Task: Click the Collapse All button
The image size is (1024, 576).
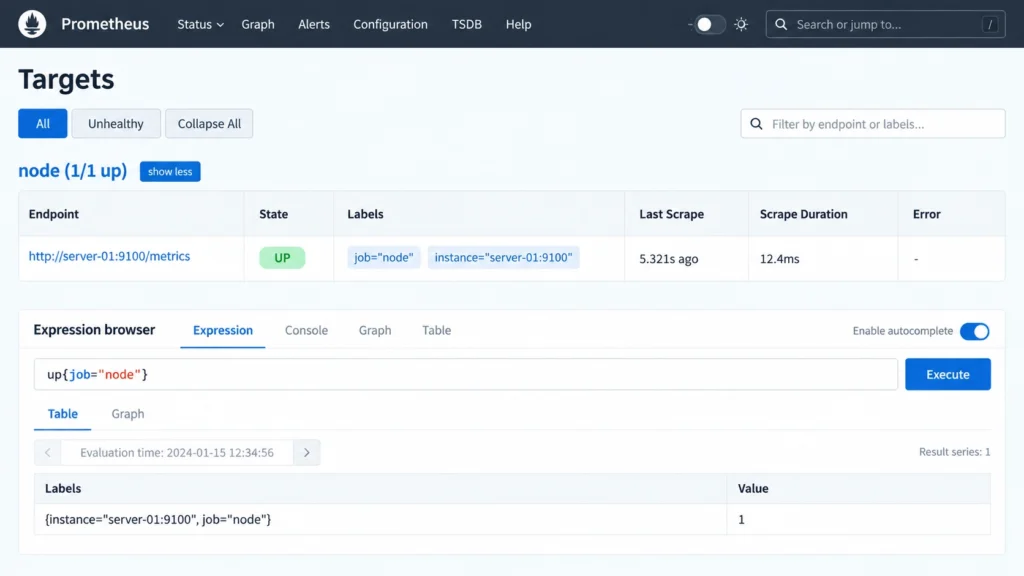Action: [209, 123]
